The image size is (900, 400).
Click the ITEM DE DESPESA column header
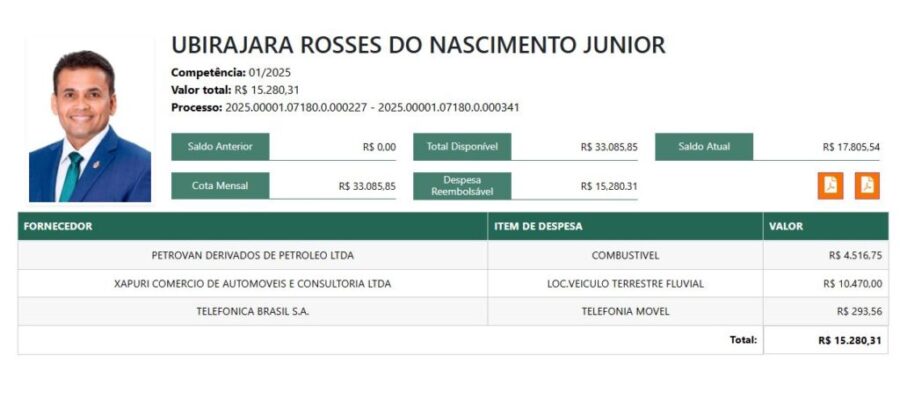pos(538,226)
